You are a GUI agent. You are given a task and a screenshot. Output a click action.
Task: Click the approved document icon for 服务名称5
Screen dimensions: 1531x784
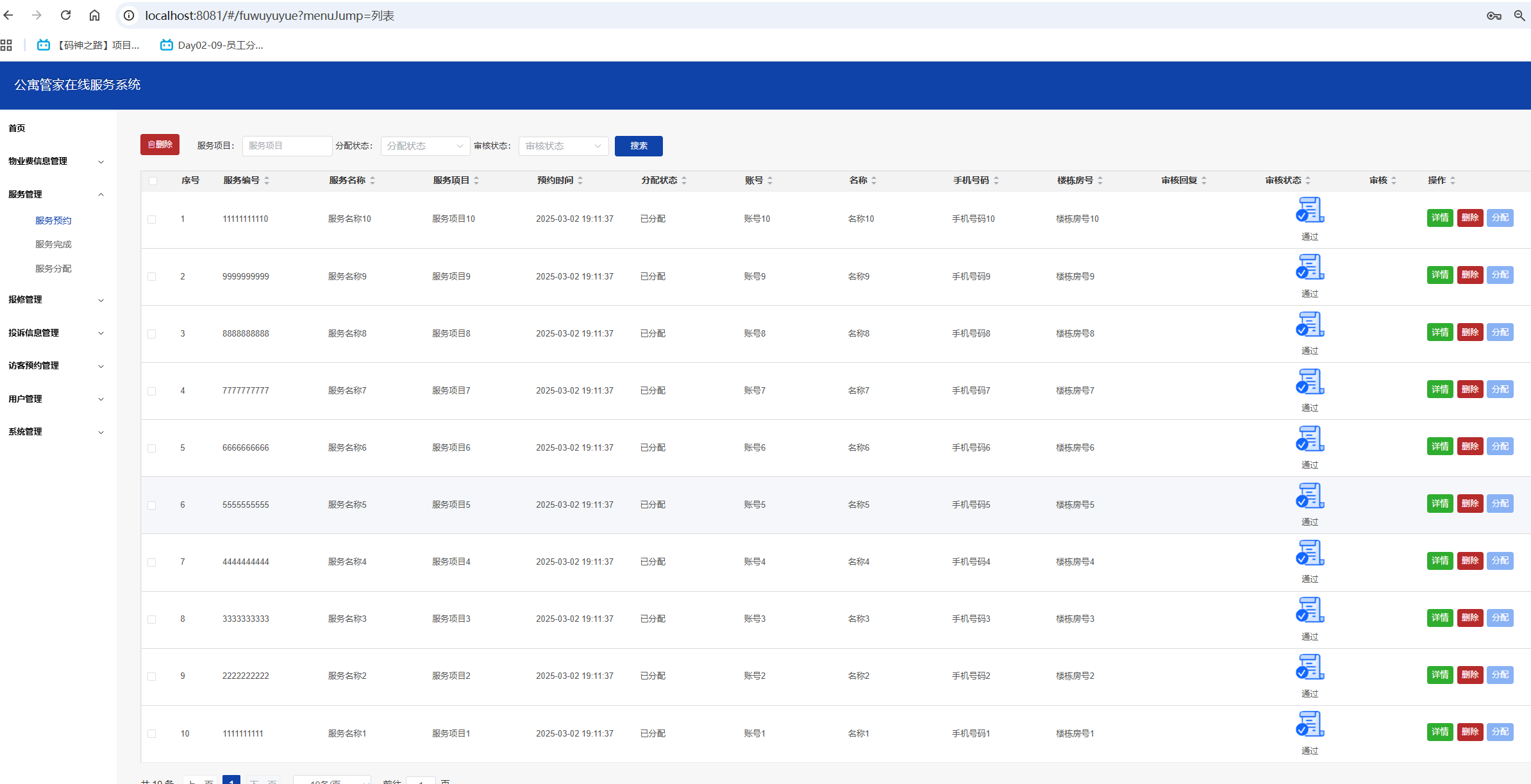(1309, 496)
